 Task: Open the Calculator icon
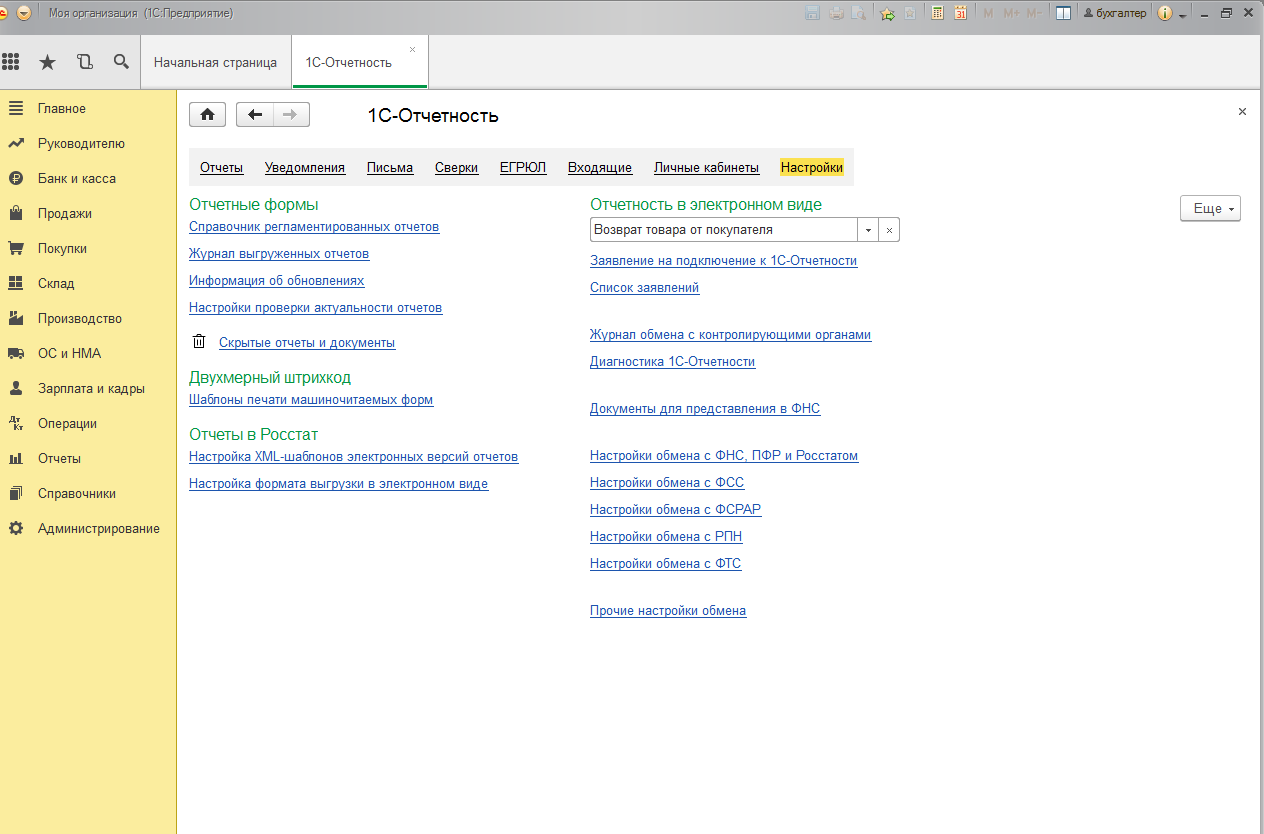click(x=937, y=13)
